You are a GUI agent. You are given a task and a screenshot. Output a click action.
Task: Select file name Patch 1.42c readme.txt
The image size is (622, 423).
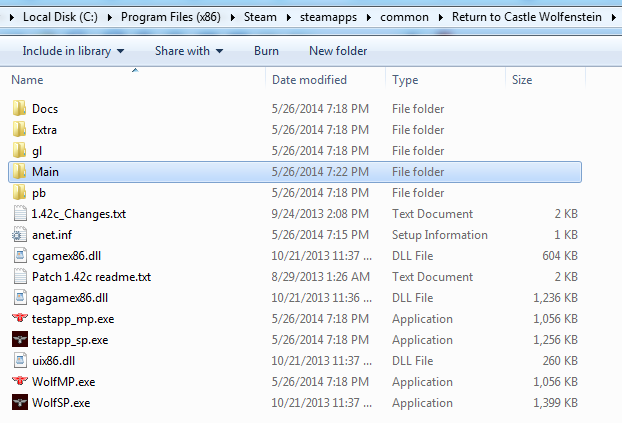[x=92, y=277]
